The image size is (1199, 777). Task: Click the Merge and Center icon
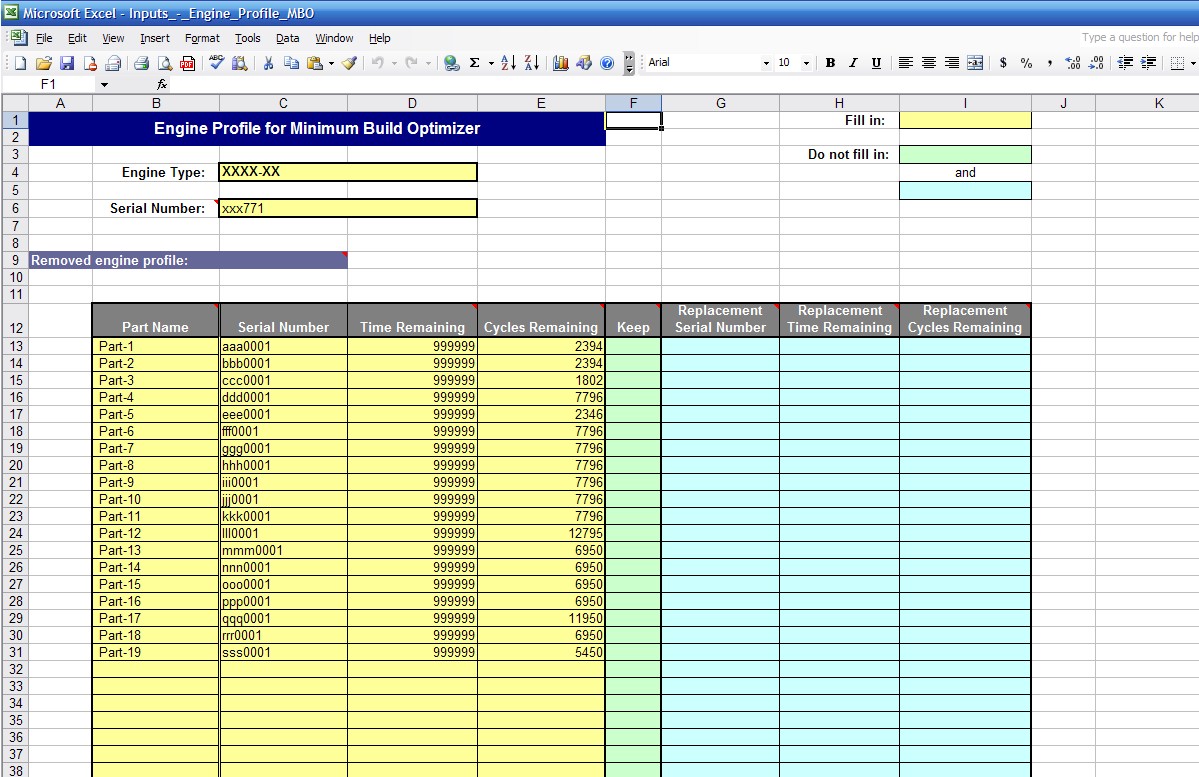coord(975,63)
